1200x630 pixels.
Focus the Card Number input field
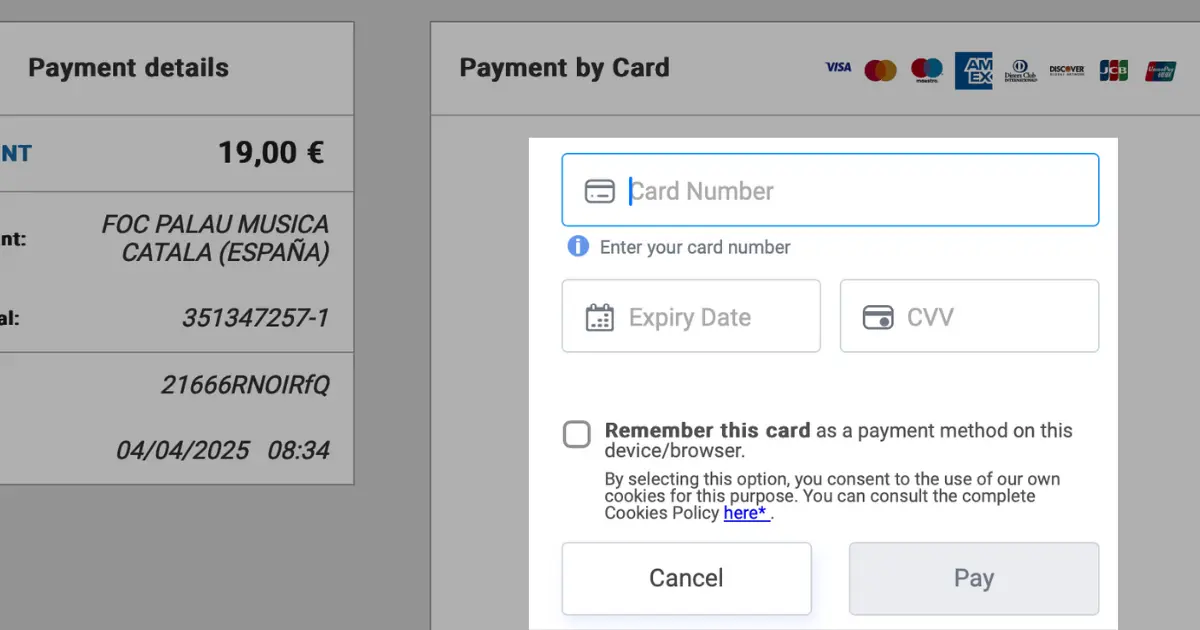pyautogui.click(x=830, y=190)
